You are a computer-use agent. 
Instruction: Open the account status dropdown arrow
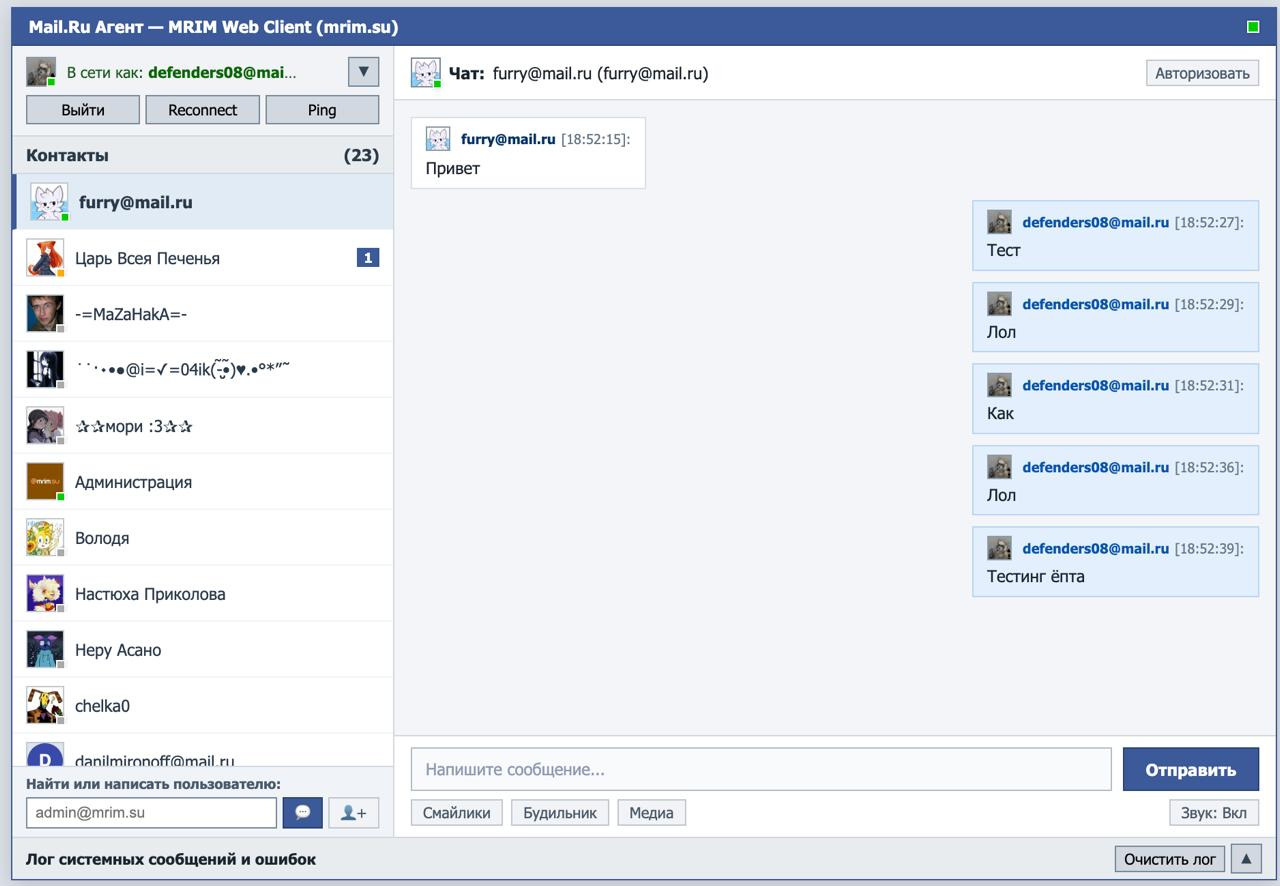(x=363, y=72)
